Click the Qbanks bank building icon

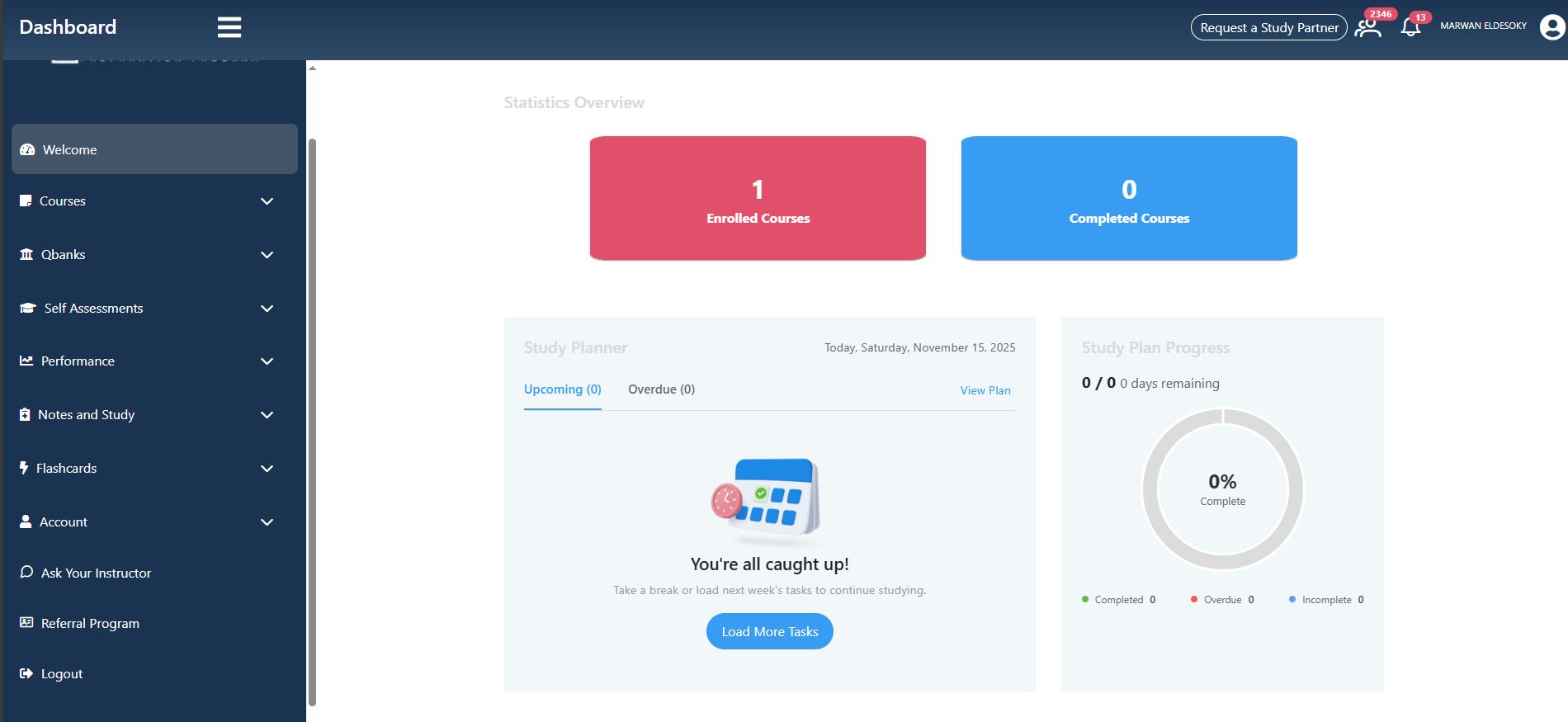26,254
